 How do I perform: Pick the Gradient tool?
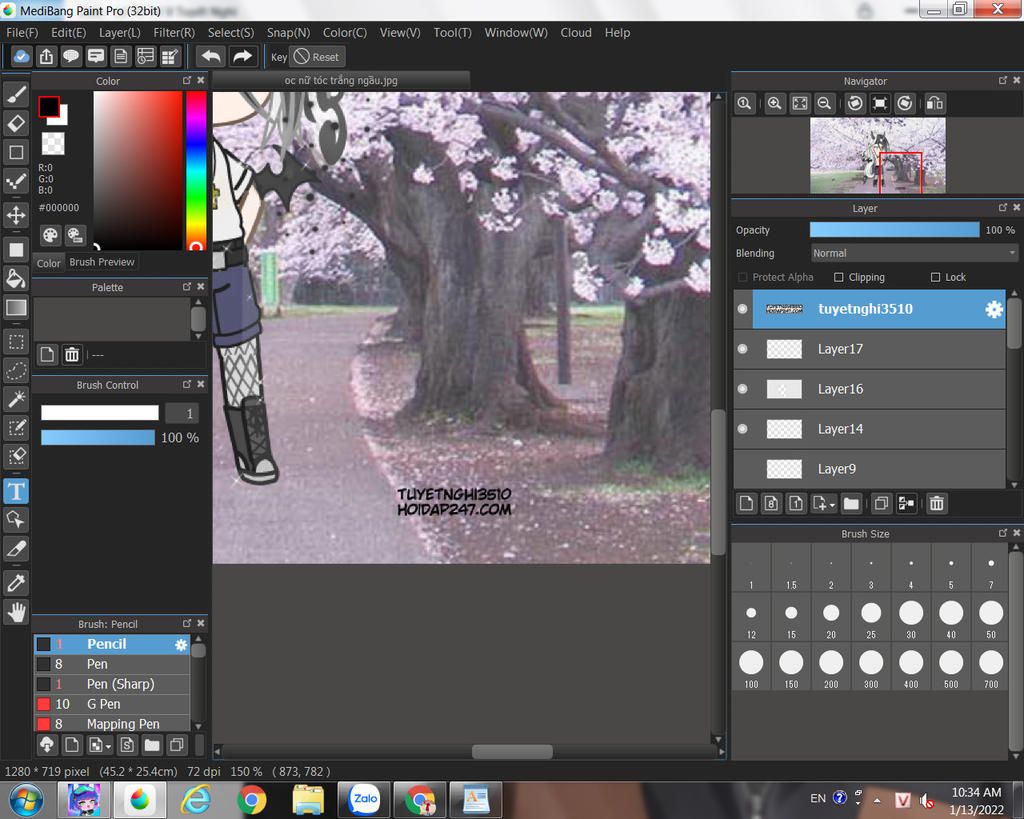[x=16, y=307]
